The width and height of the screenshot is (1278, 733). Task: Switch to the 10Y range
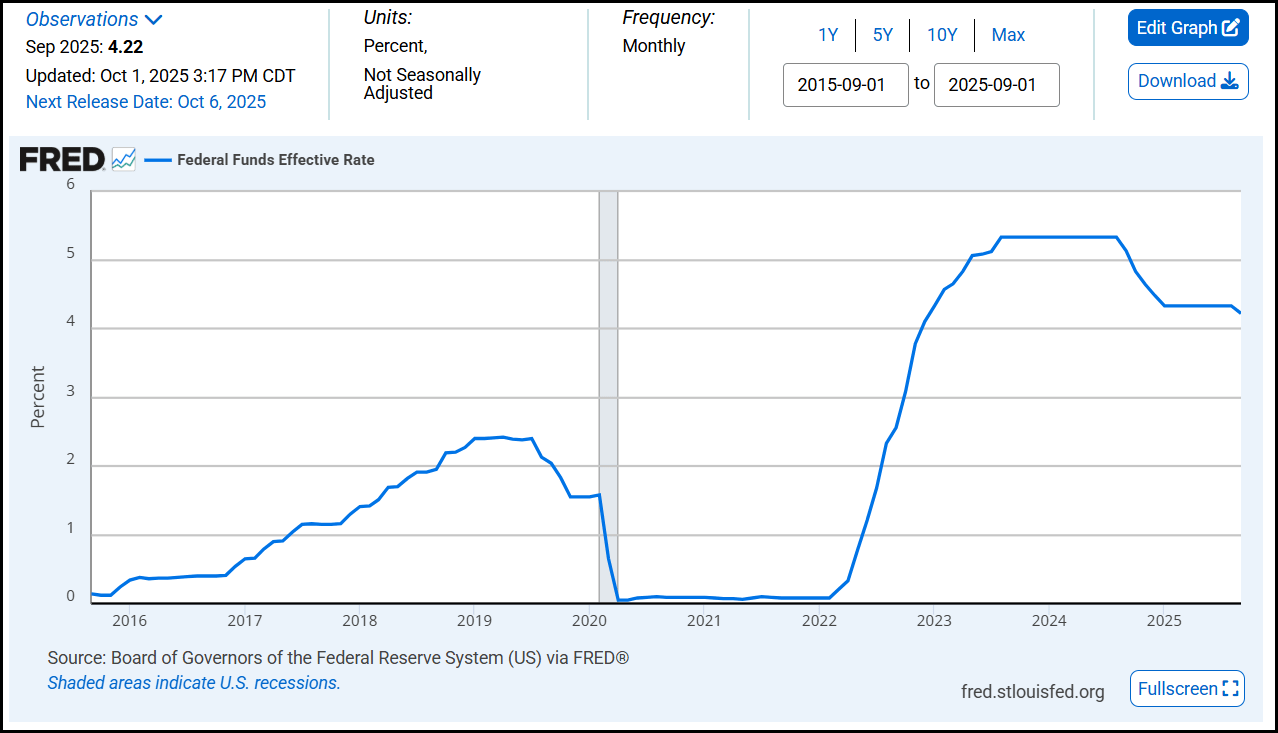click(942, 34)
